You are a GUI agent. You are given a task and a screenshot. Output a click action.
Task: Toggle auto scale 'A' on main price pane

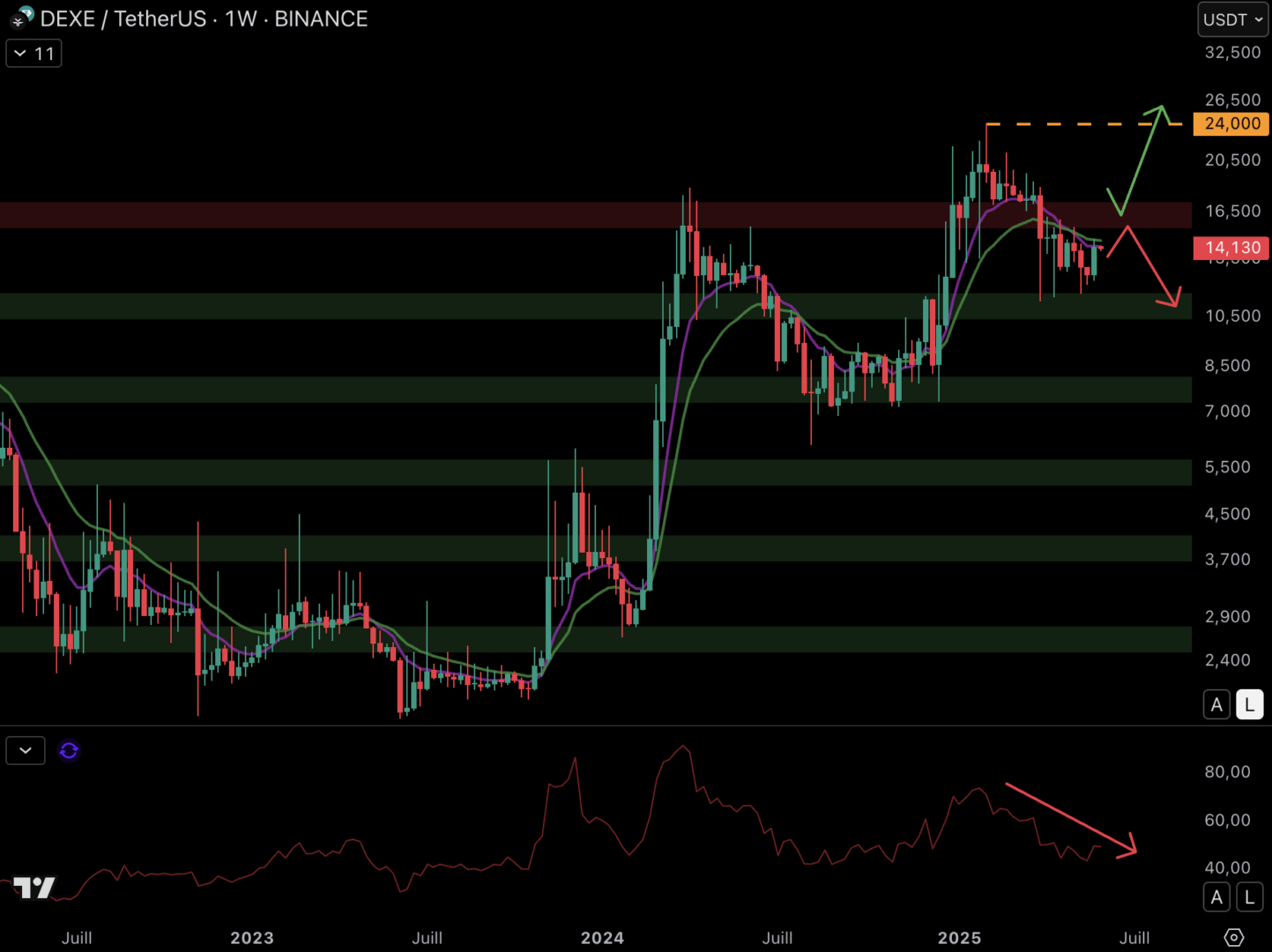pos(1216,704)
